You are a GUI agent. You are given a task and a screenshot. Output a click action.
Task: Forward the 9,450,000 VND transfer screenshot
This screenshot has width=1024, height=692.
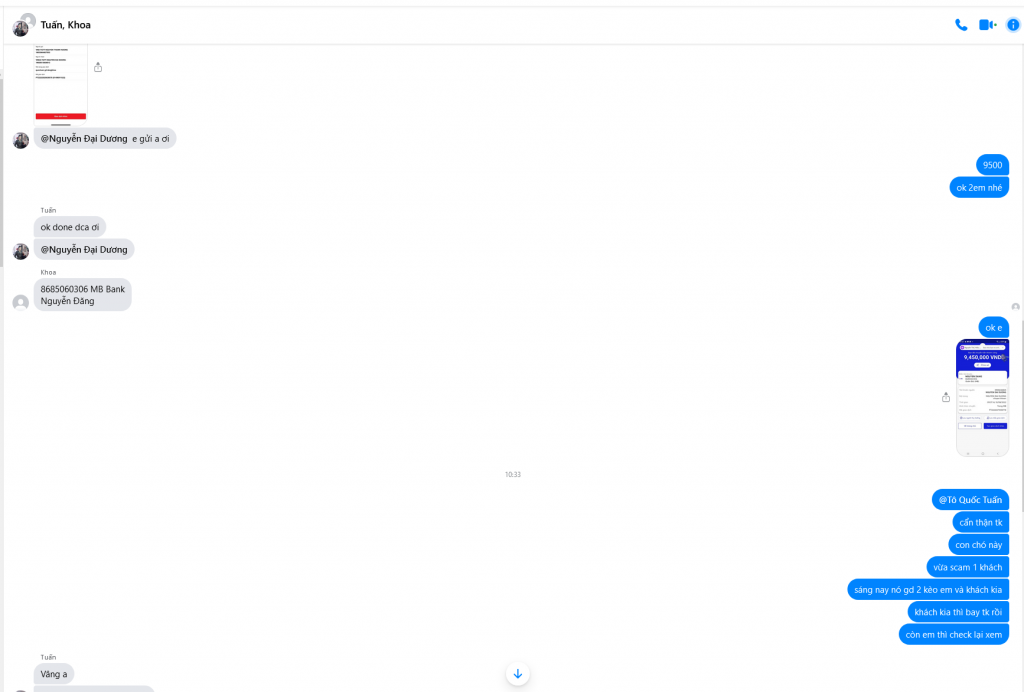coord(946,397)
